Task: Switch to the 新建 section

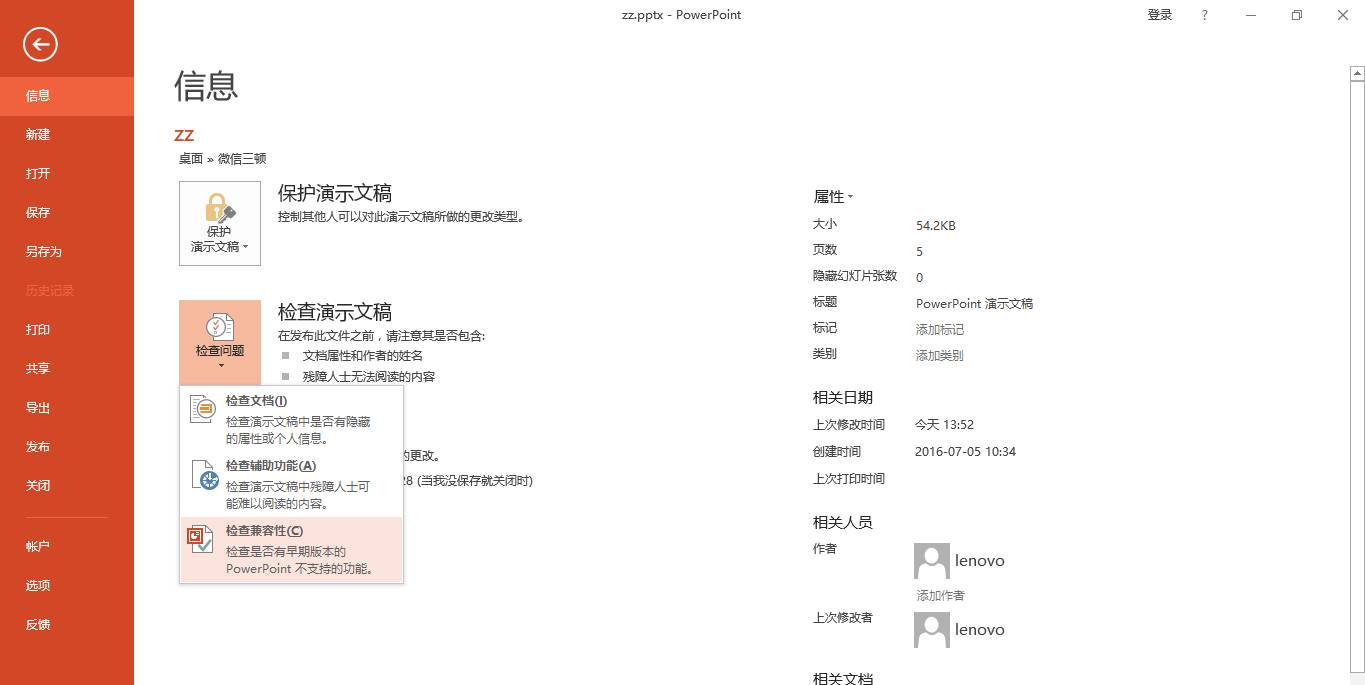Action: click(x=37, y=134)
